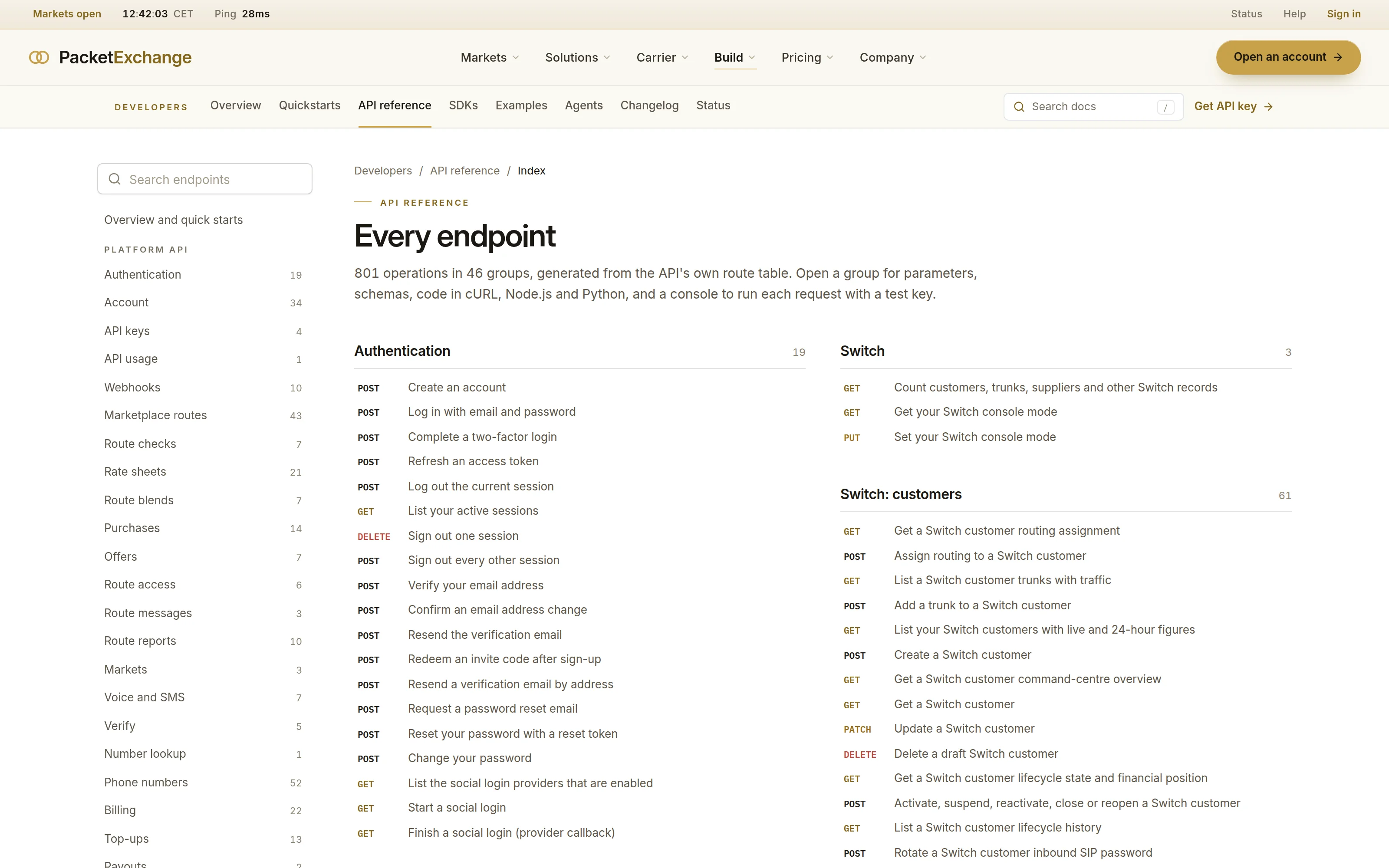
Task: Click the arrow in Open an account button
Action: coord(1338,57)
